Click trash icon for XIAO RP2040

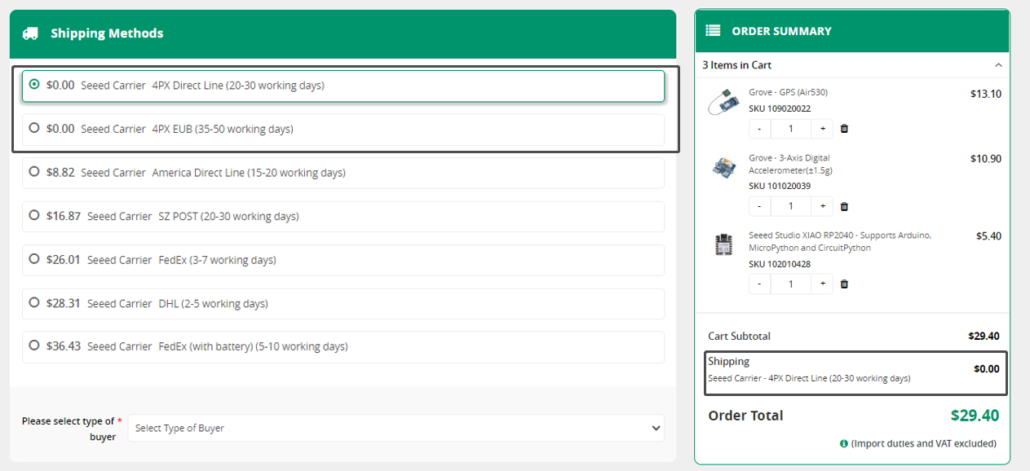pyautogui.click(x=844, y=284)
